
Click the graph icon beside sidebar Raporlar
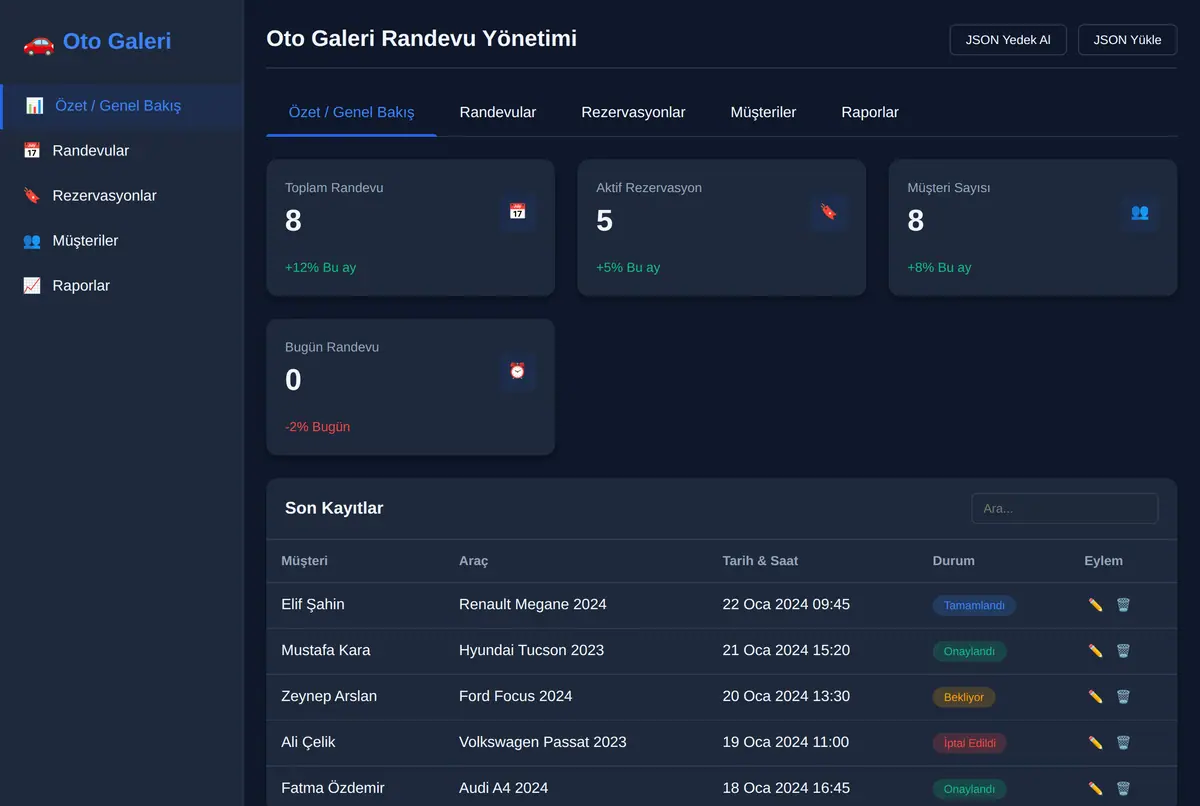(32, 286)
